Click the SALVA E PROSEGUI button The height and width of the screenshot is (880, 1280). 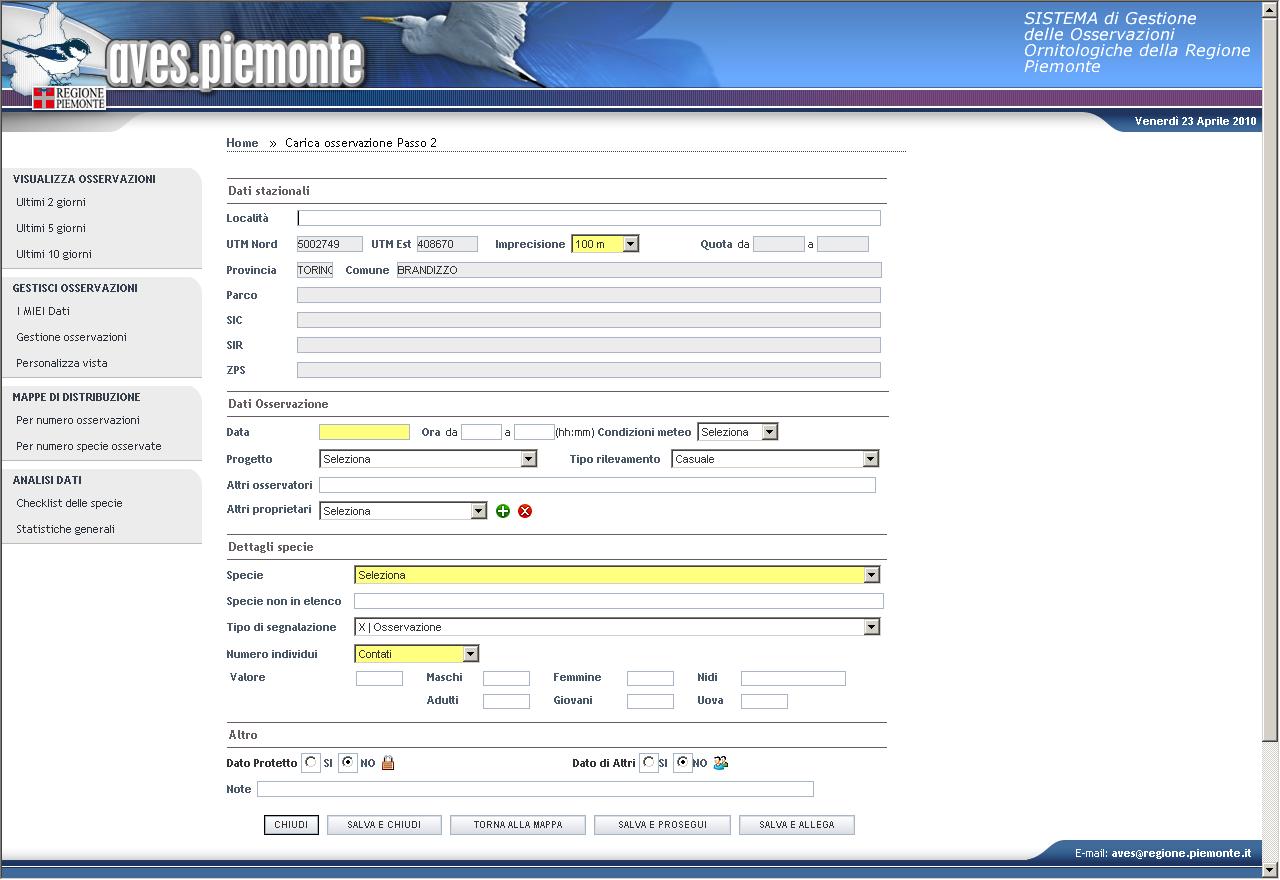tap(662, 825)
